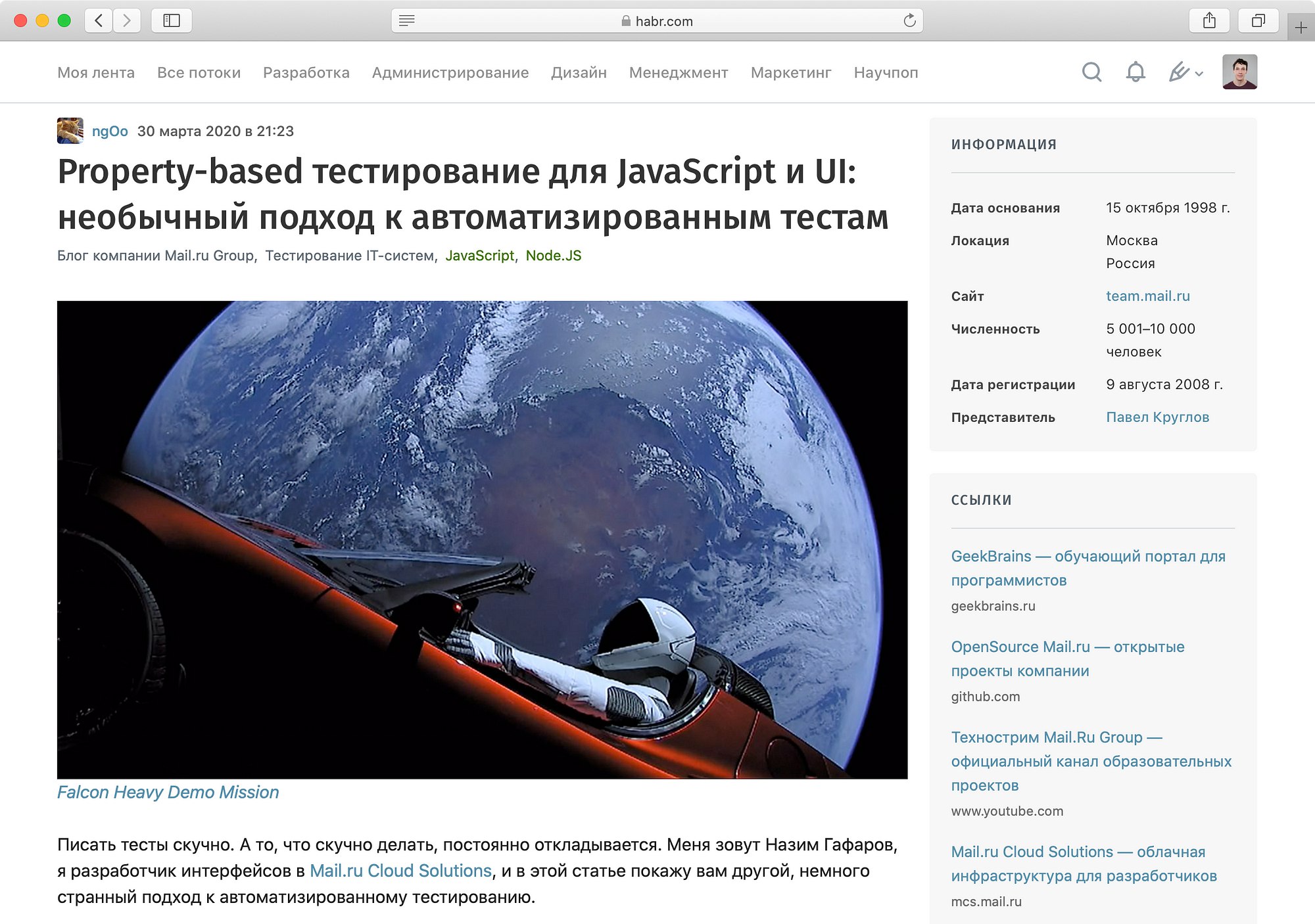The width and height of the screenshot is (1315, 924).
Task: Show all tabs overview
Action: tap(1258, 21)
